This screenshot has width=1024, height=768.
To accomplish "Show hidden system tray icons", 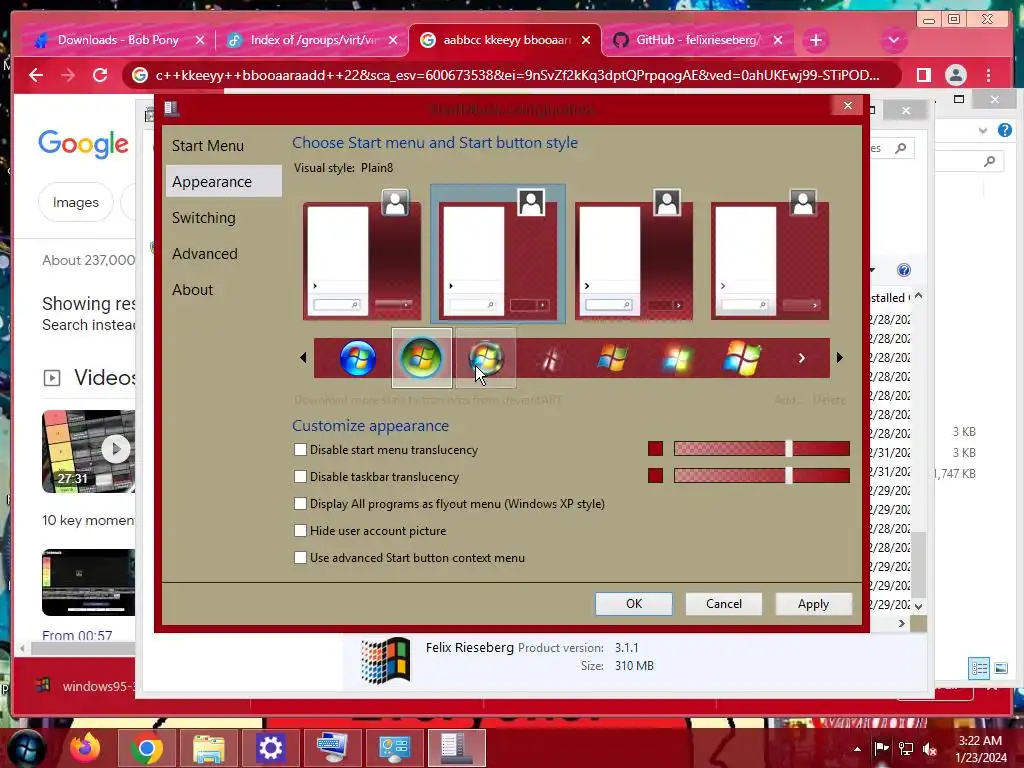I will [857, 749].
